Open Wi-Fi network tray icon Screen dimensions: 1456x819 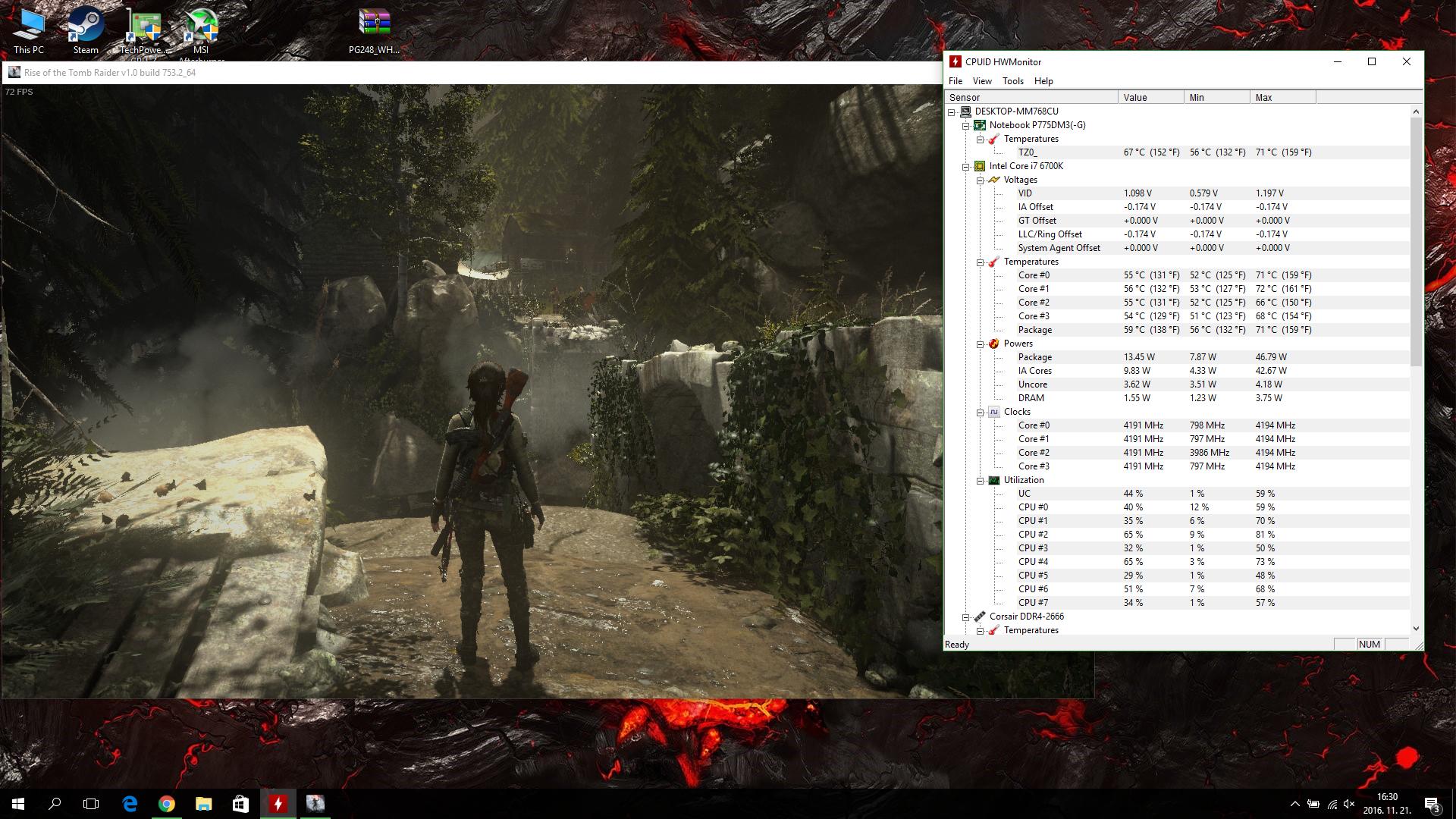coord(1332,804)
